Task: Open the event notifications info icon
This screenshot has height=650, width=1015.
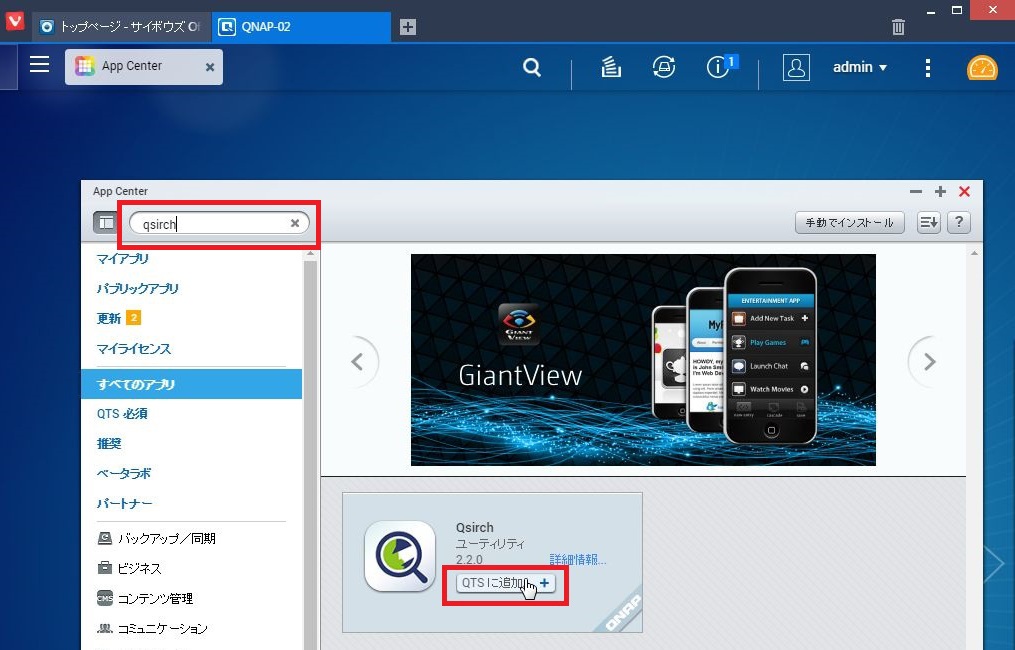Action: tap(717, 67)
